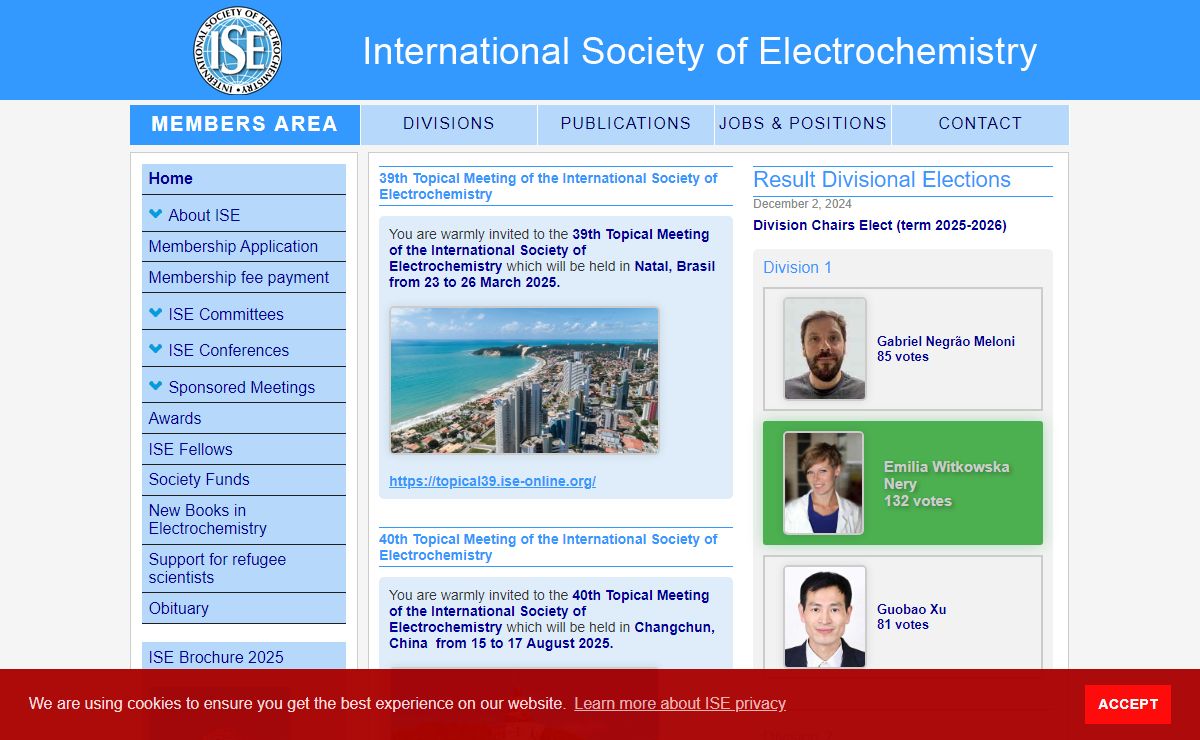Click Changchun, China meeting location text
This screenshot has width=1200, height=740.
[x=552, y=635]
